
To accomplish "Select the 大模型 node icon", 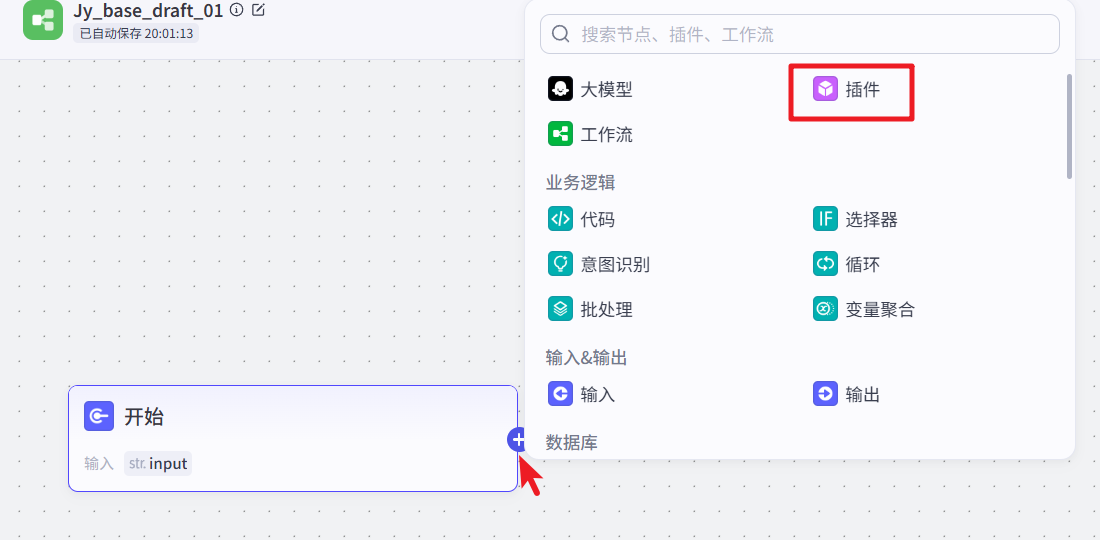I will point(560,89).
